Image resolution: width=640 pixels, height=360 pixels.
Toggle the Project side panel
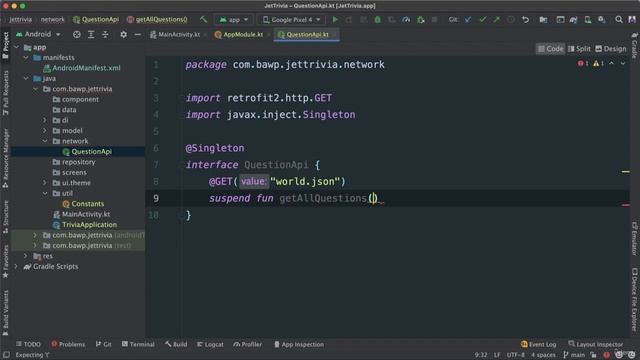6,45
